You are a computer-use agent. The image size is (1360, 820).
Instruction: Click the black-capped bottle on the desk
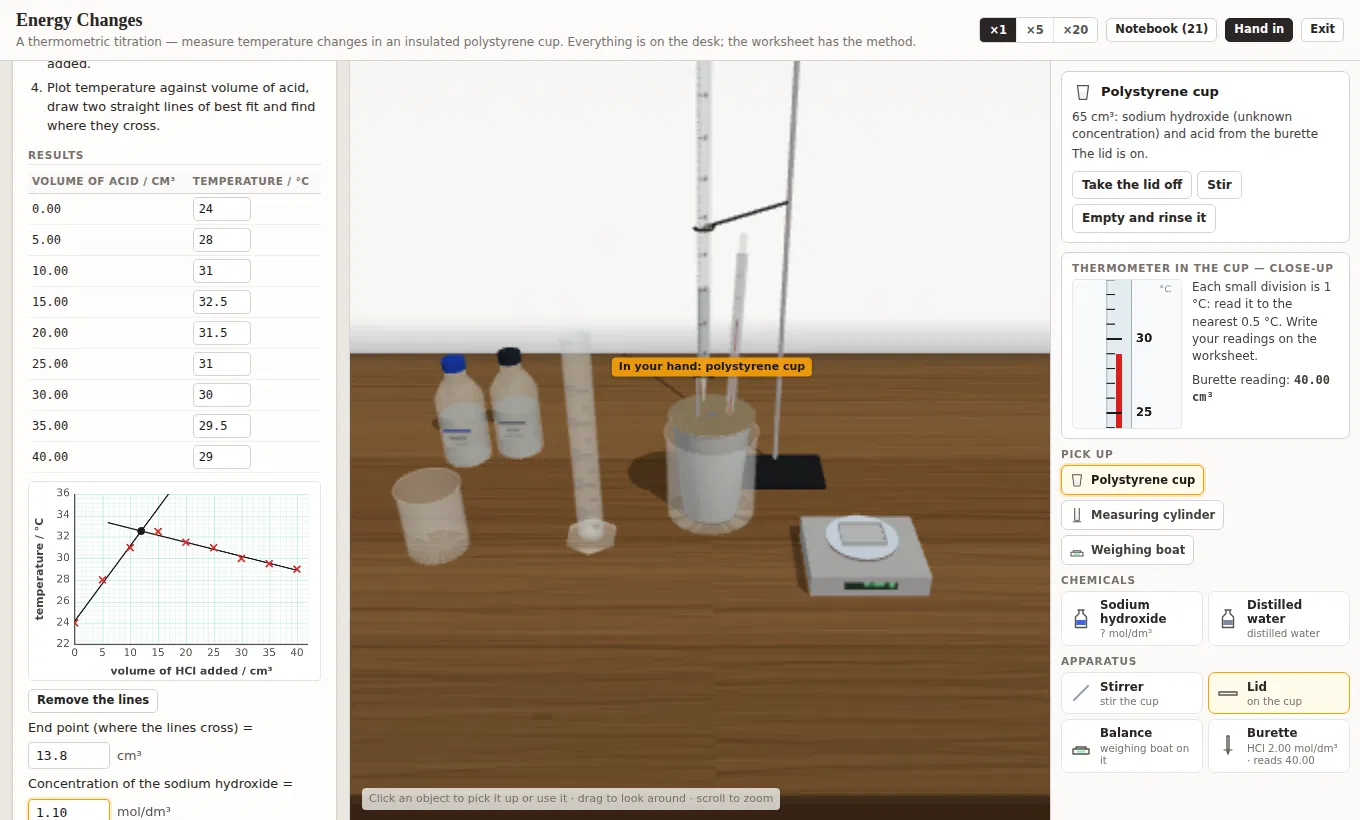click(x=516, y=403)
